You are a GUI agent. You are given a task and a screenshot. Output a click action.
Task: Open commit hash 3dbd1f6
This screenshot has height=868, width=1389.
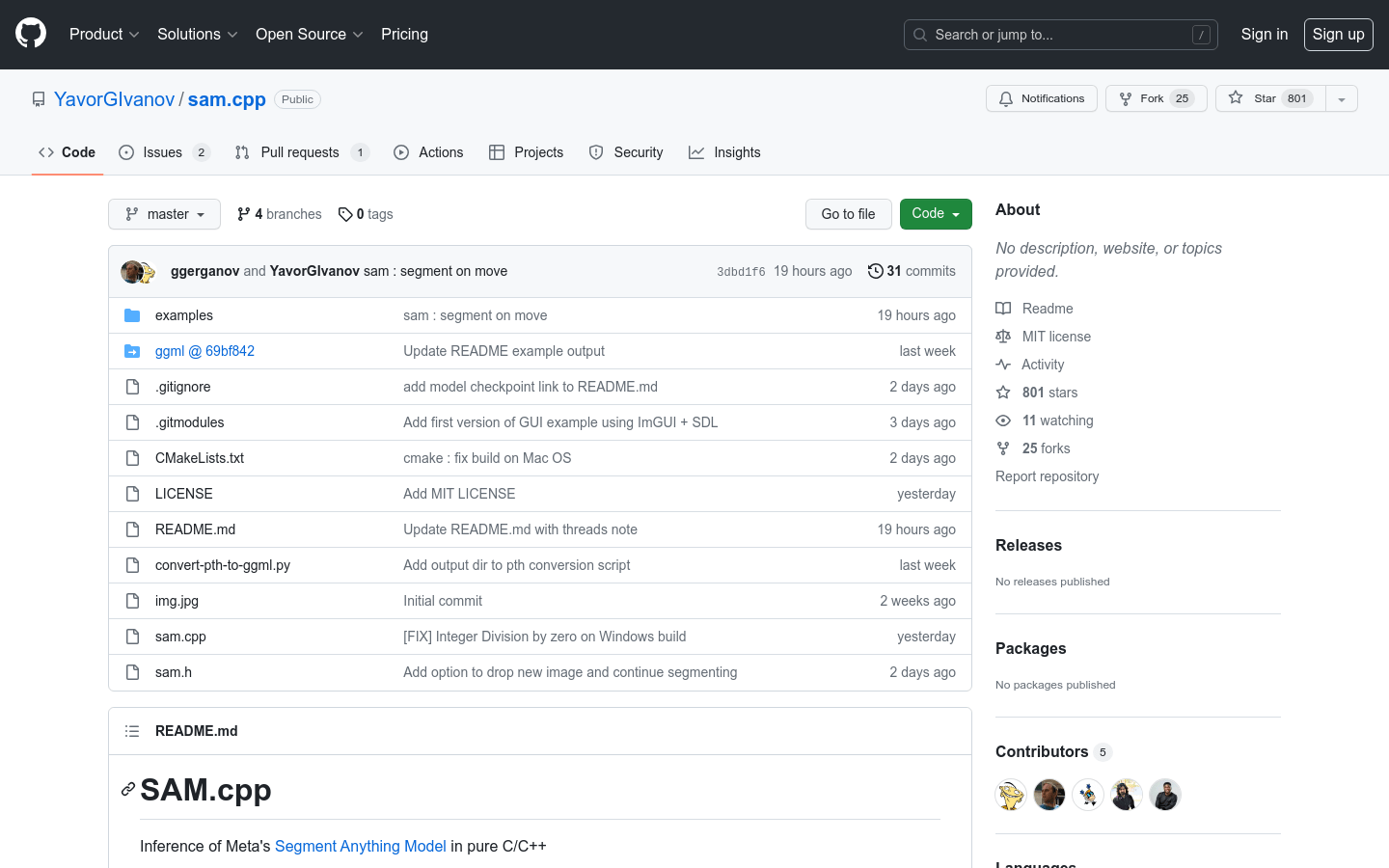741,272
